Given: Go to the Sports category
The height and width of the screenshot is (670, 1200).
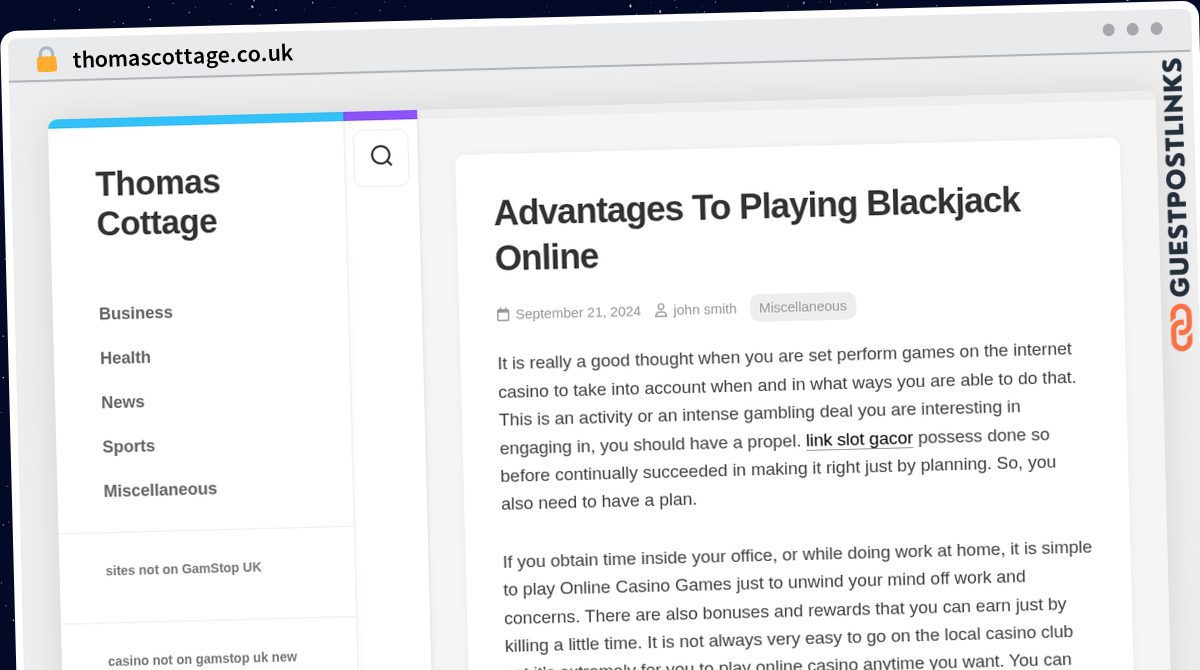Looking at the screenshot, I should click(129, 446).
